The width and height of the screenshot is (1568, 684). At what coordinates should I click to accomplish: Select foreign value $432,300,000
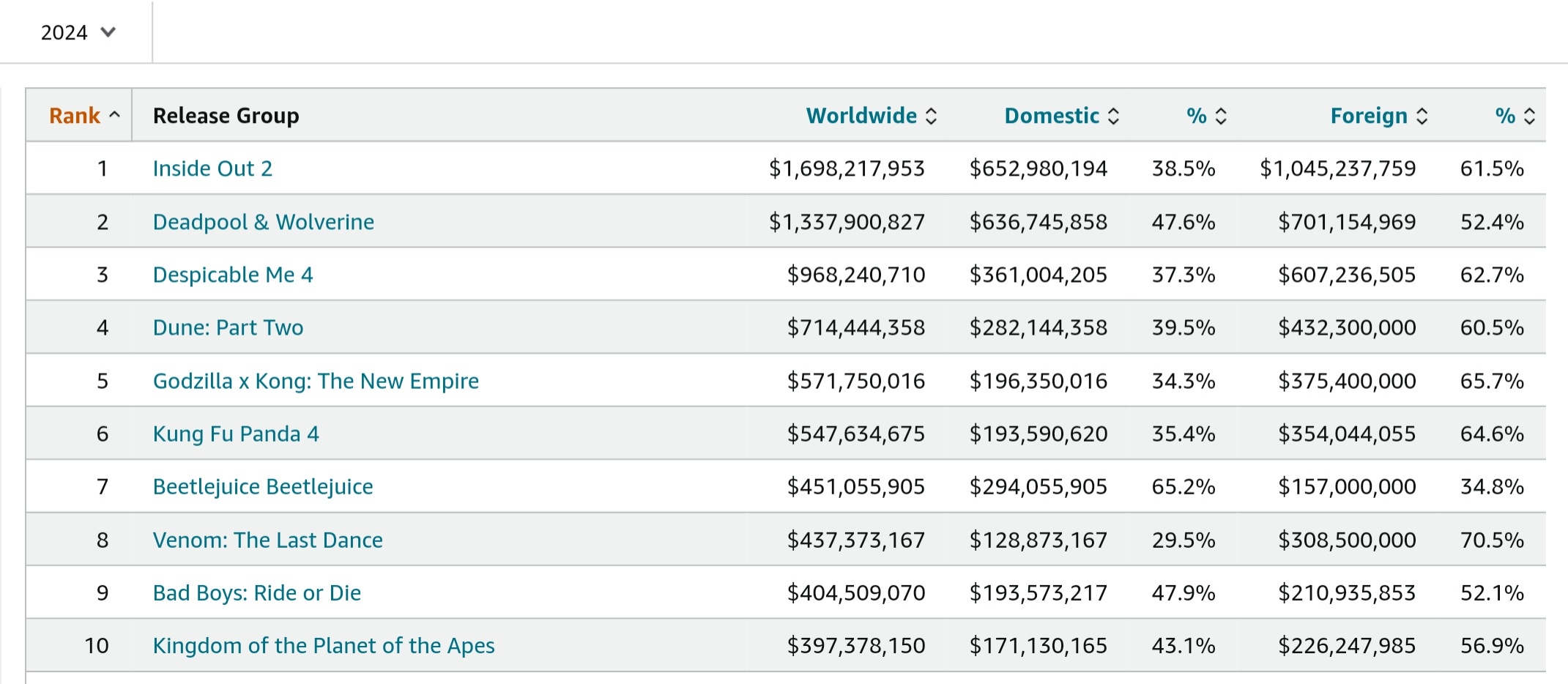click(1347, 327)
